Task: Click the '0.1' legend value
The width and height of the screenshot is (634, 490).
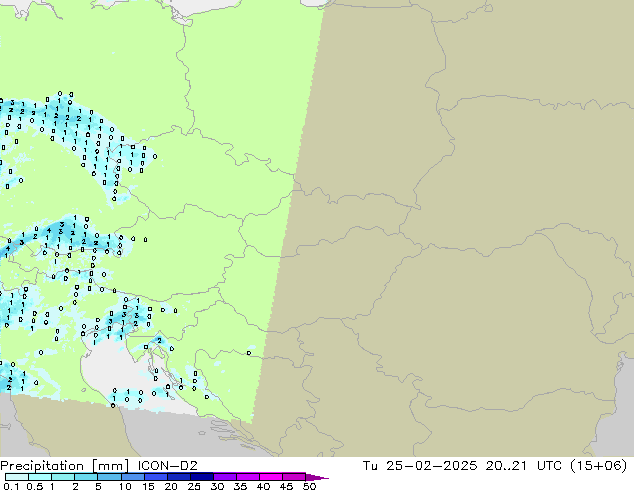Action: (x=11, y=486)
